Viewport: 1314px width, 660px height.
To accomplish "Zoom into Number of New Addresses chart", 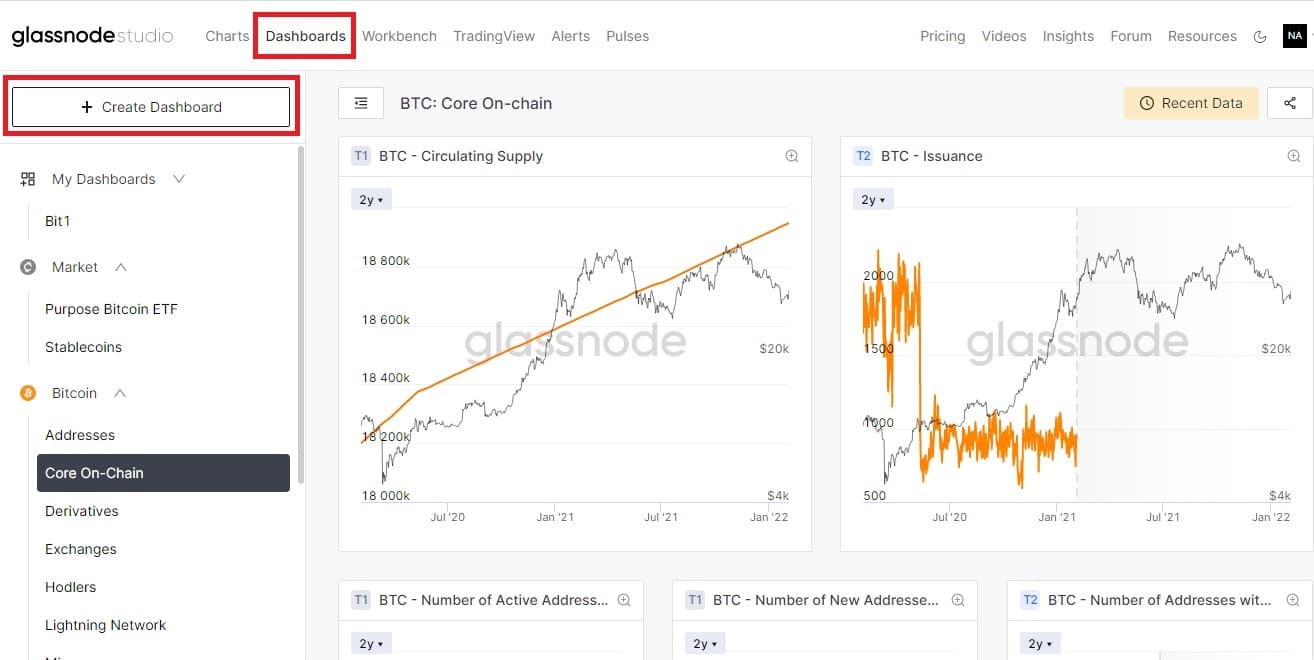I will point(958,600).
